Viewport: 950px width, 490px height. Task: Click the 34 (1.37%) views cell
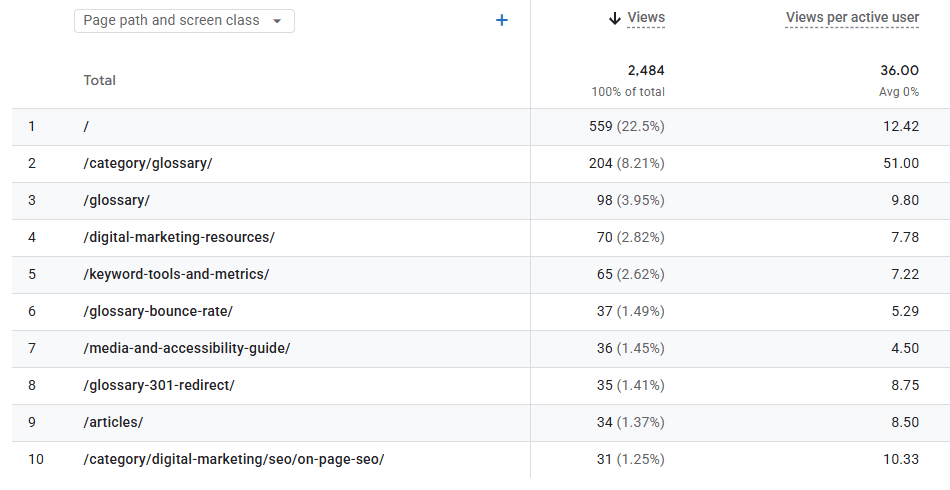pyautogui.click(x=630, y=422)
